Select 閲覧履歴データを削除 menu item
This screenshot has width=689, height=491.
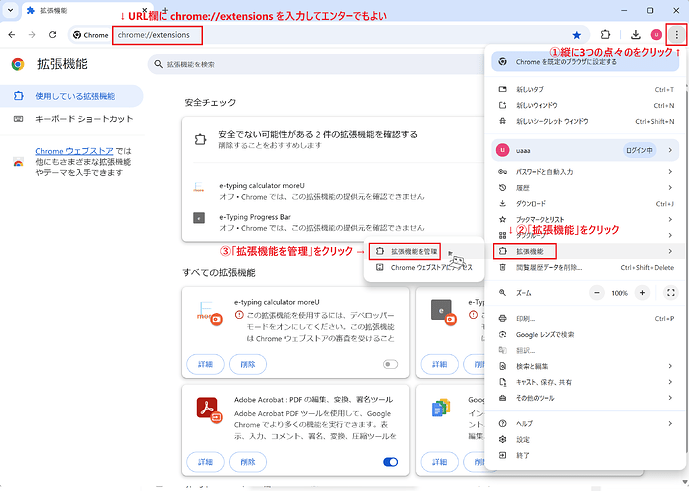[585, 267]
